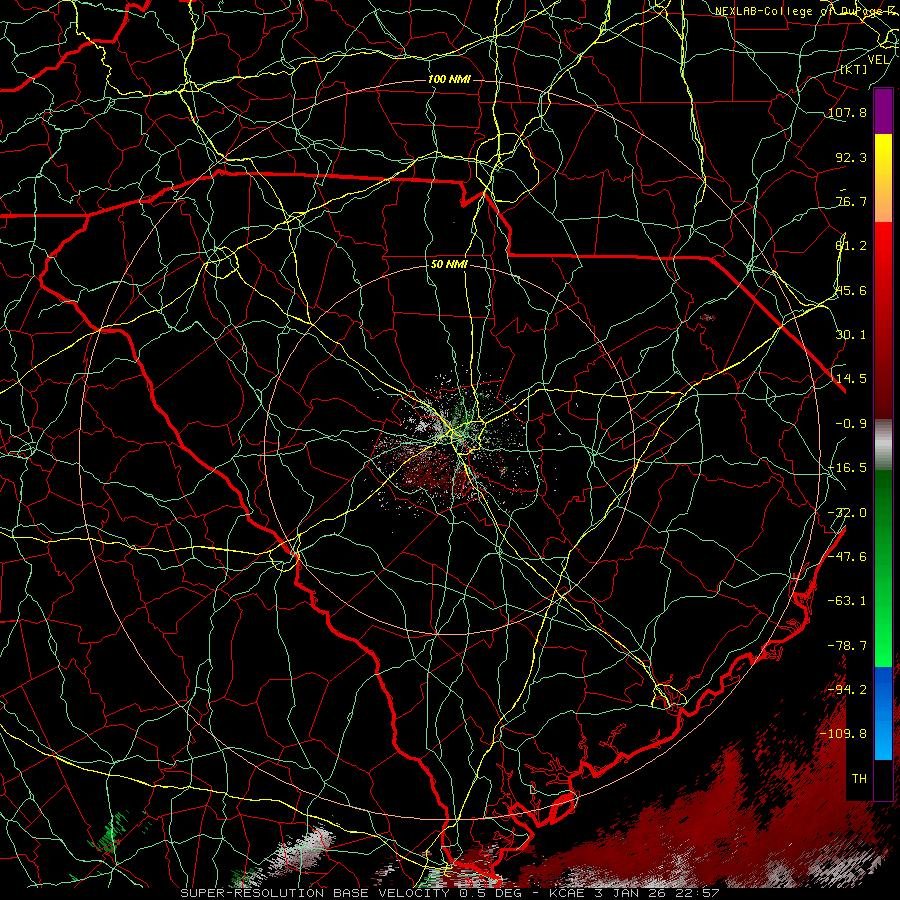Click the "KCAE" radar station identifier

click(567, 893)
